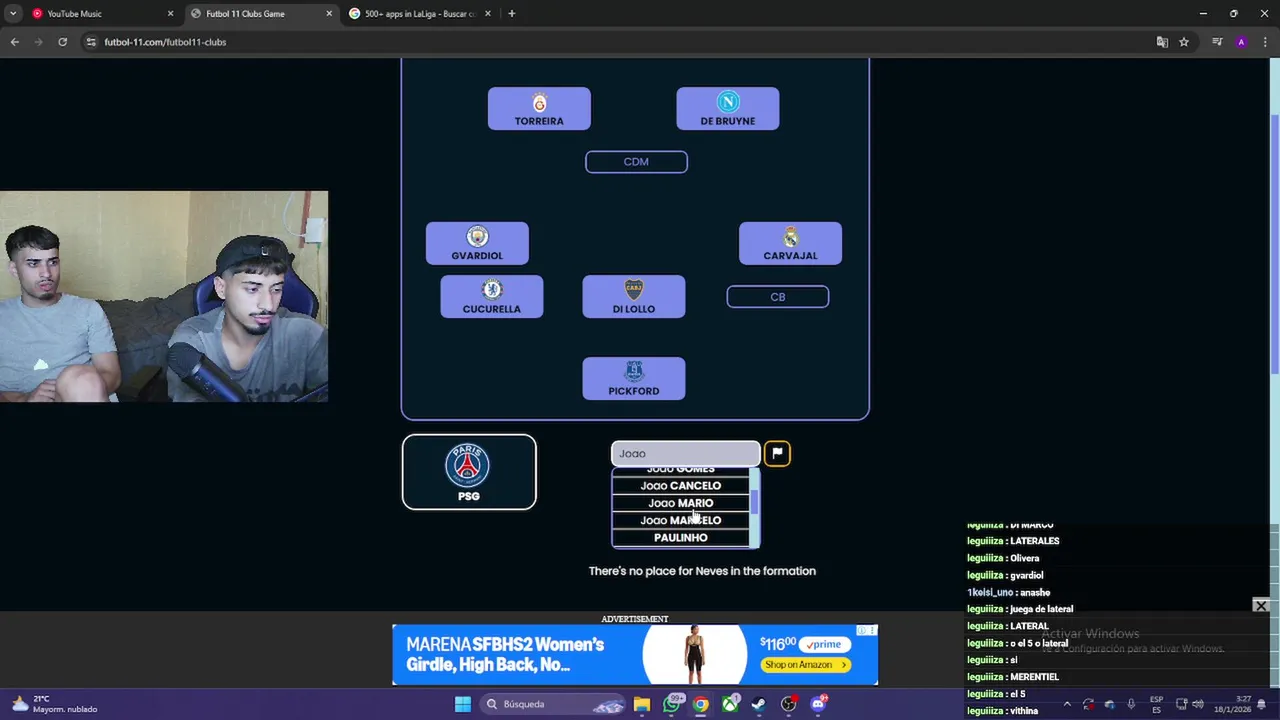1280x720 pixels.
Task: Click the empty CDM position slot
Action: tap(636, 161)
